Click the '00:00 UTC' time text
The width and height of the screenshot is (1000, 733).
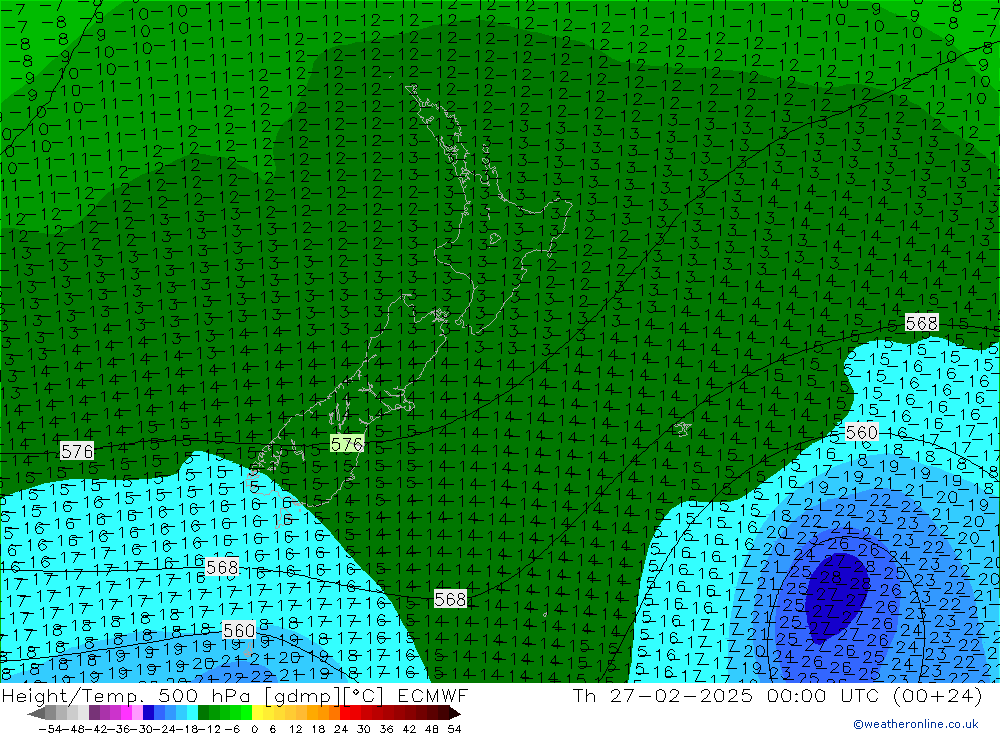[823, 695]
